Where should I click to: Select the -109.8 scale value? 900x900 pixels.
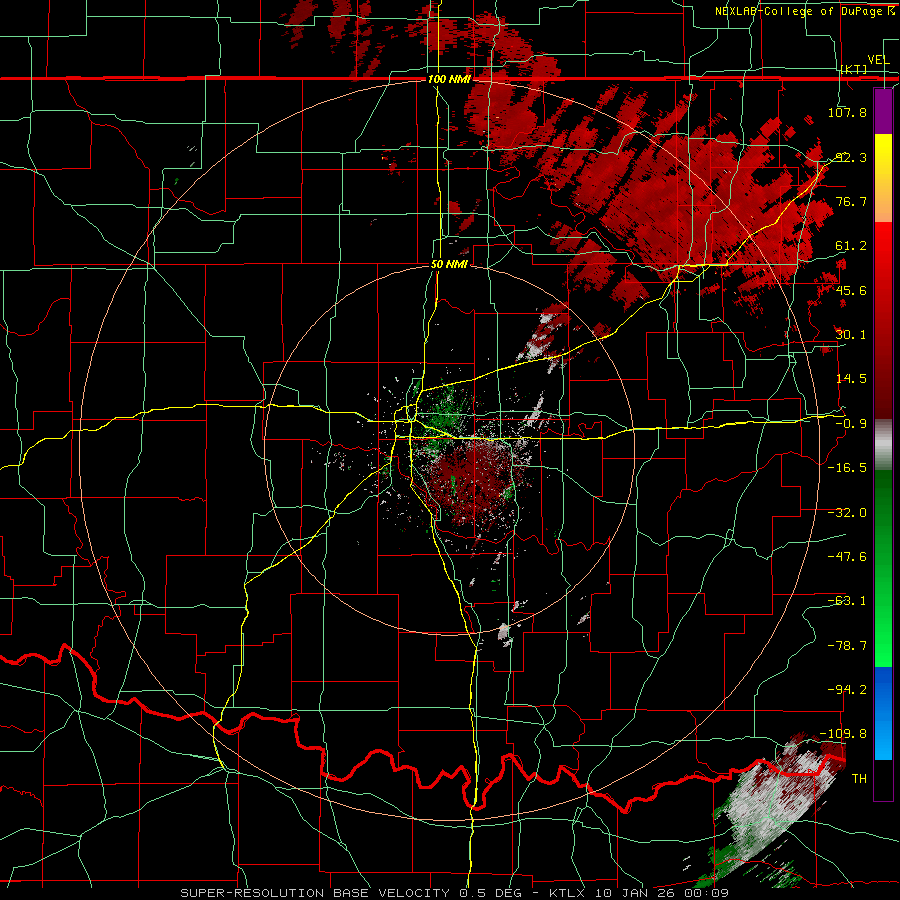[x=844, y=734]
